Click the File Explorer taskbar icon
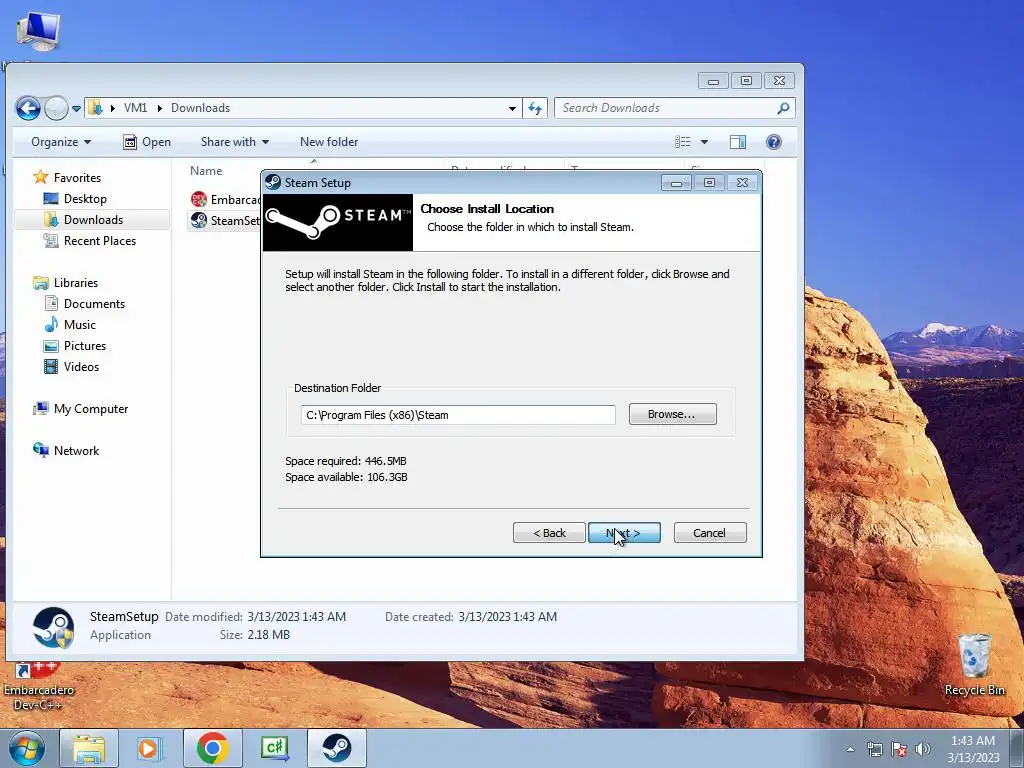Image resolution: width=1024 pixels, height=768 pixels. (x=89, y=748)
